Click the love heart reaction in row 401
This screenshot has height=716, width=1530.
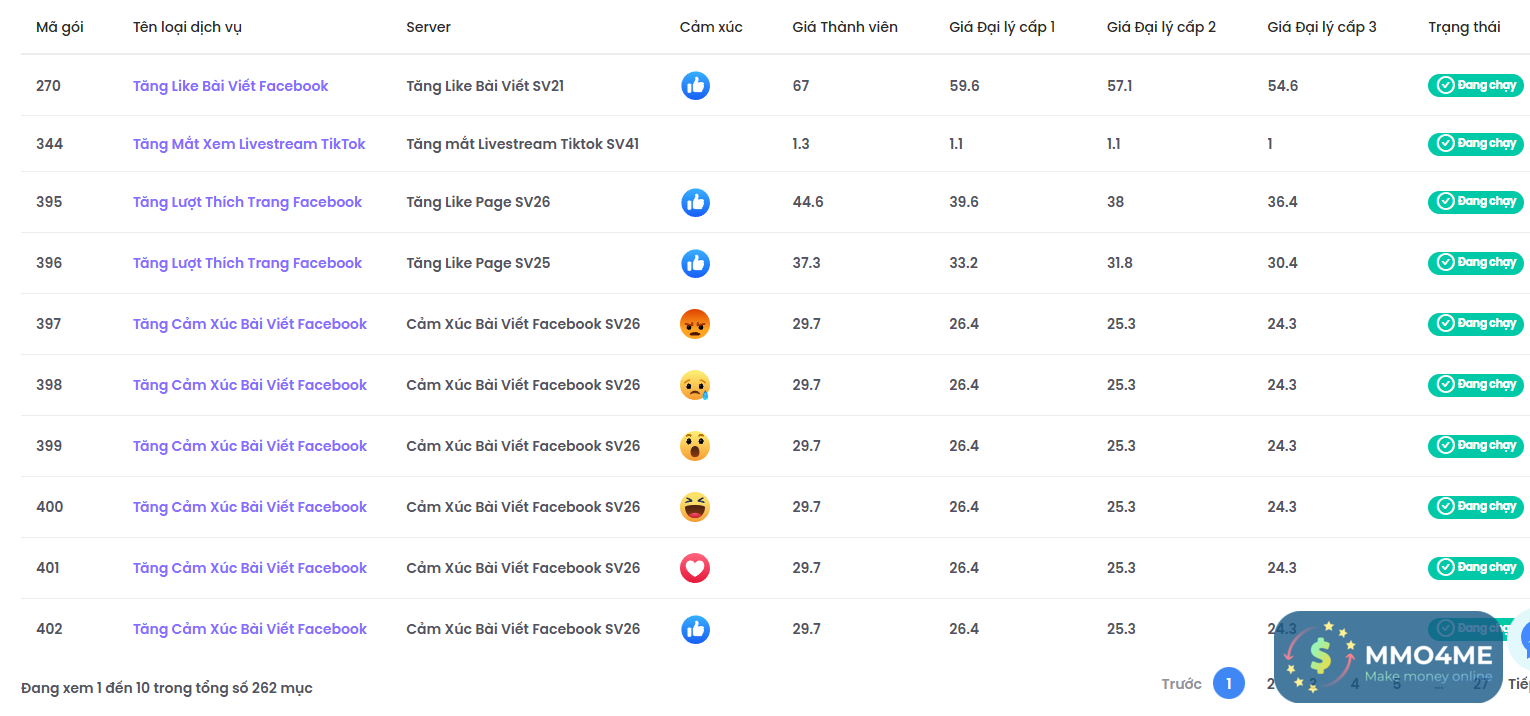click(695, 568)
